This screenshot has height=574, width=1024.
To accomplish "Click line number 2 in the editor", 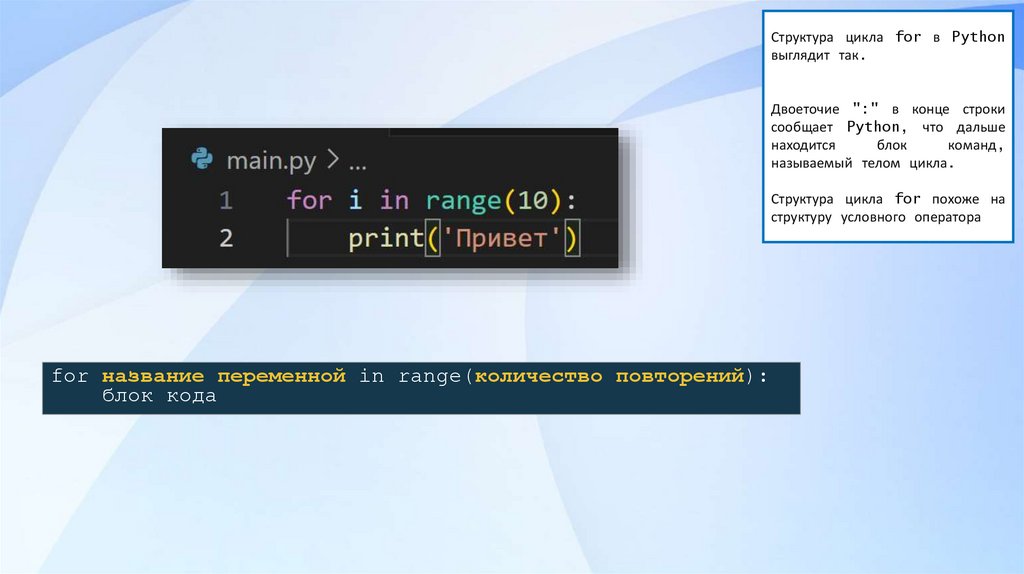I will tap(226, 238).
